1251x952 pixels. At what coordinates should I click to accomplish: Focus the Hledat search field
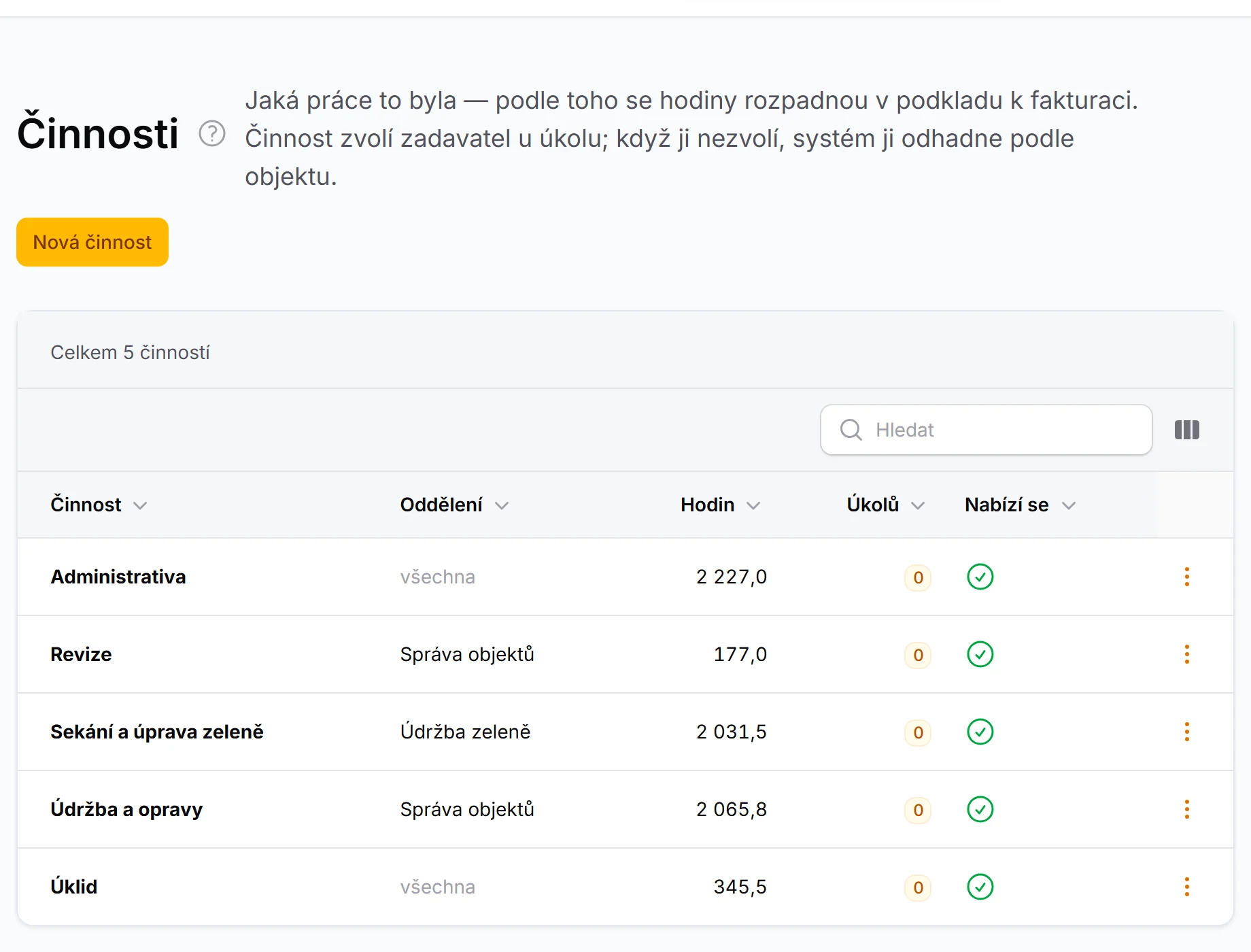point(987,430)
